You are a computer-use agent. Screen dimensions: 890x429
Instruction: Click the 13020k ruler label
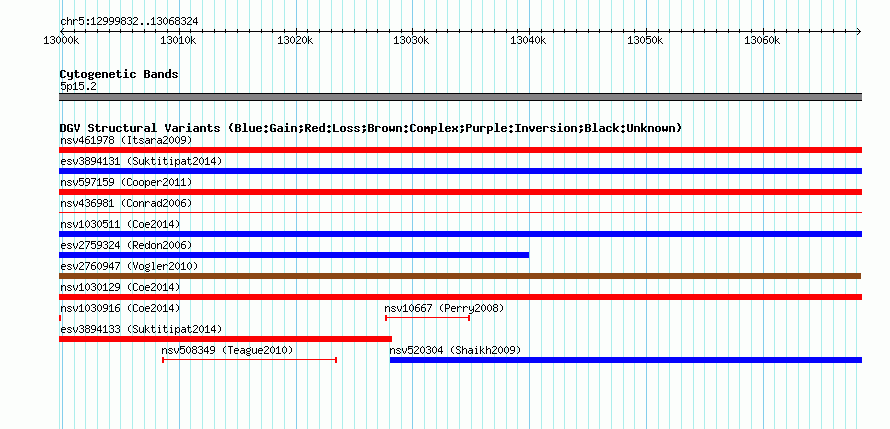point(295,40)
